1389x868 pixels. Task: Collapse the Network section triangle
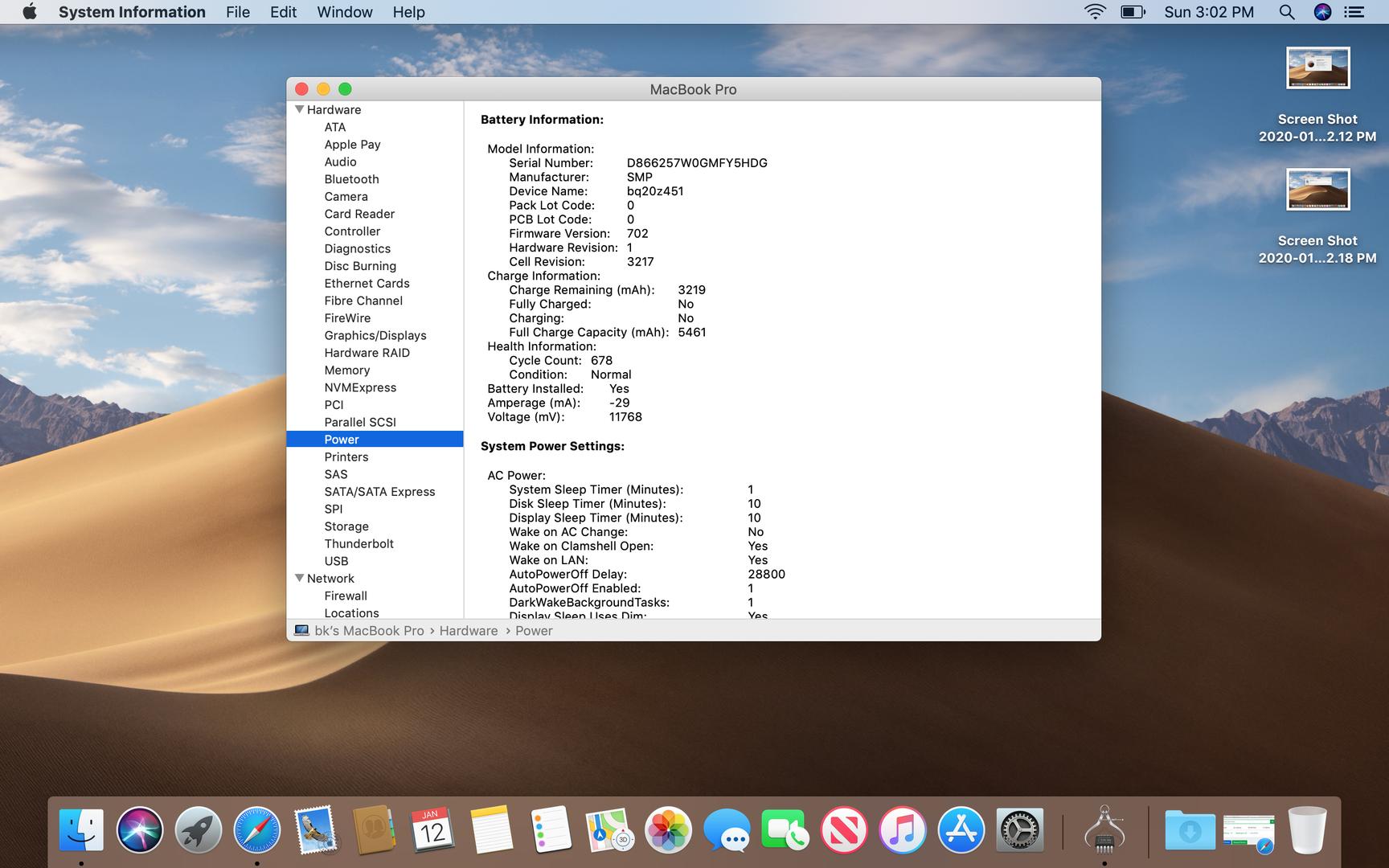299,578
